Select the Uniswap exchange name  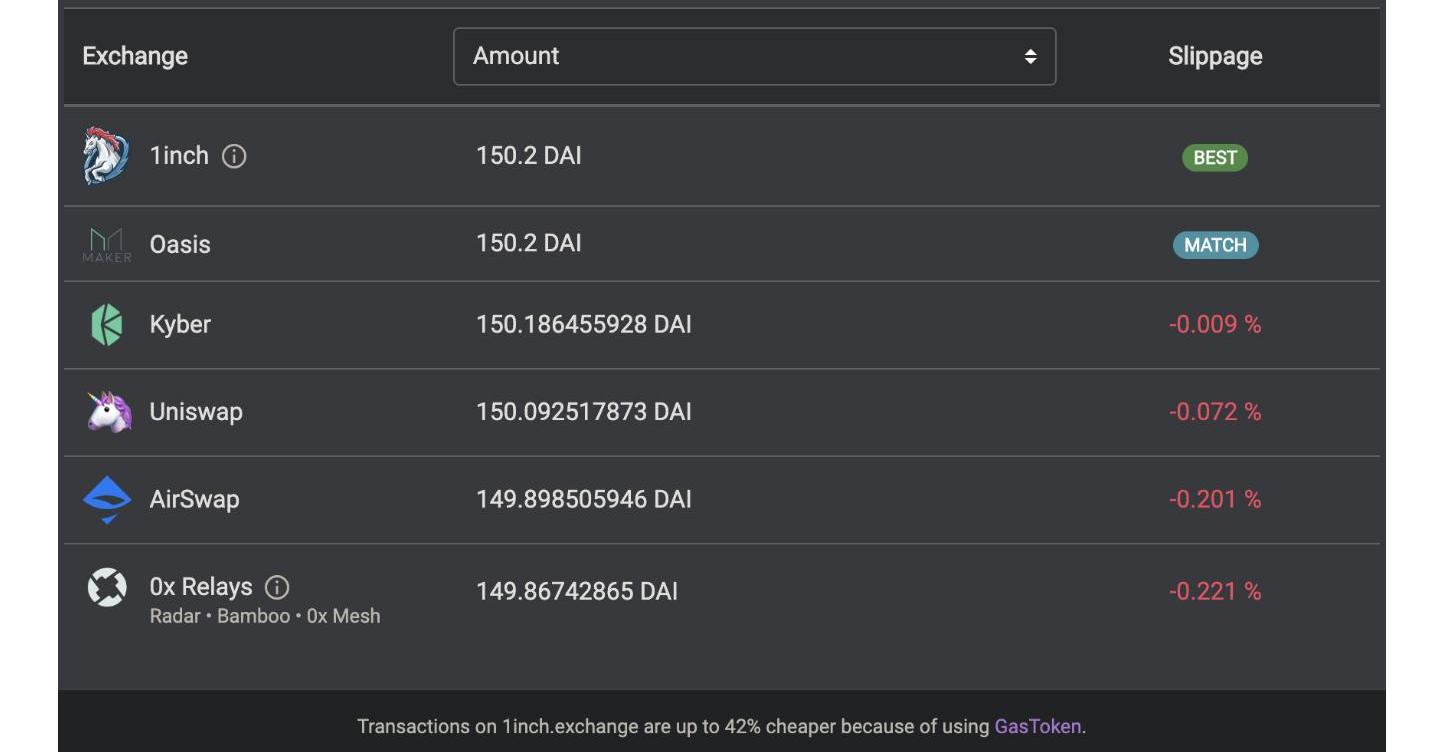click(x=196, y=412)
